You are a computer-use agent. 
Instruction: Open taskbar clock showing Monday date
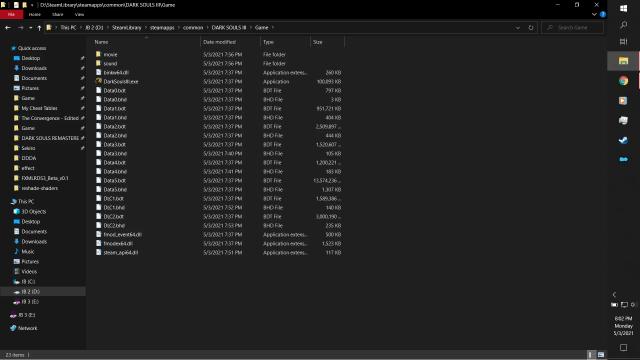click(x=623, y=326)
